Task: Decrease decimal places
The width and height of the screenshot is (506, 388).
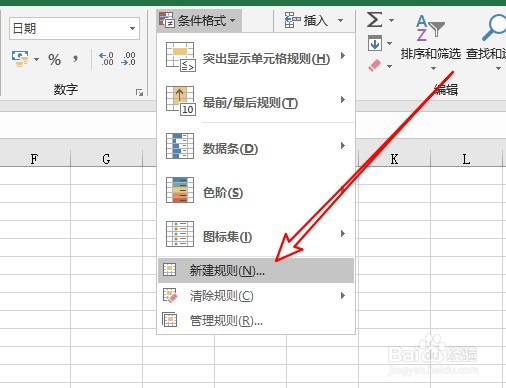Action: pos(129,59)
